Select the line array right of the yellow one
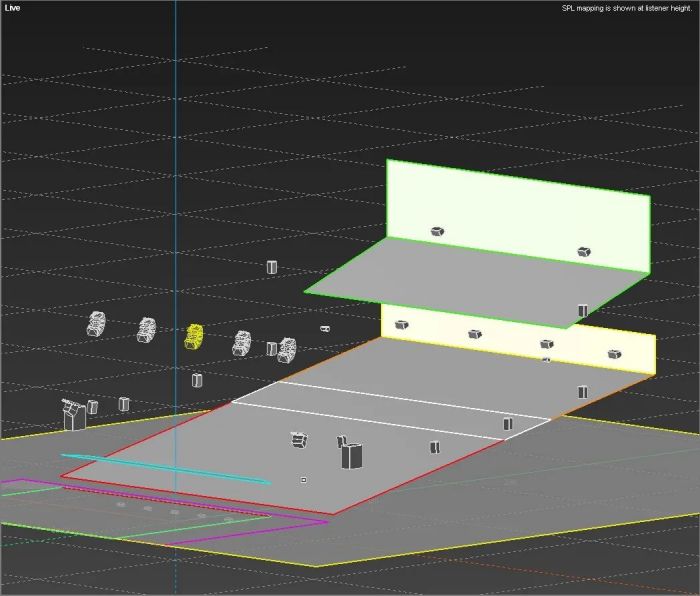 241,344
